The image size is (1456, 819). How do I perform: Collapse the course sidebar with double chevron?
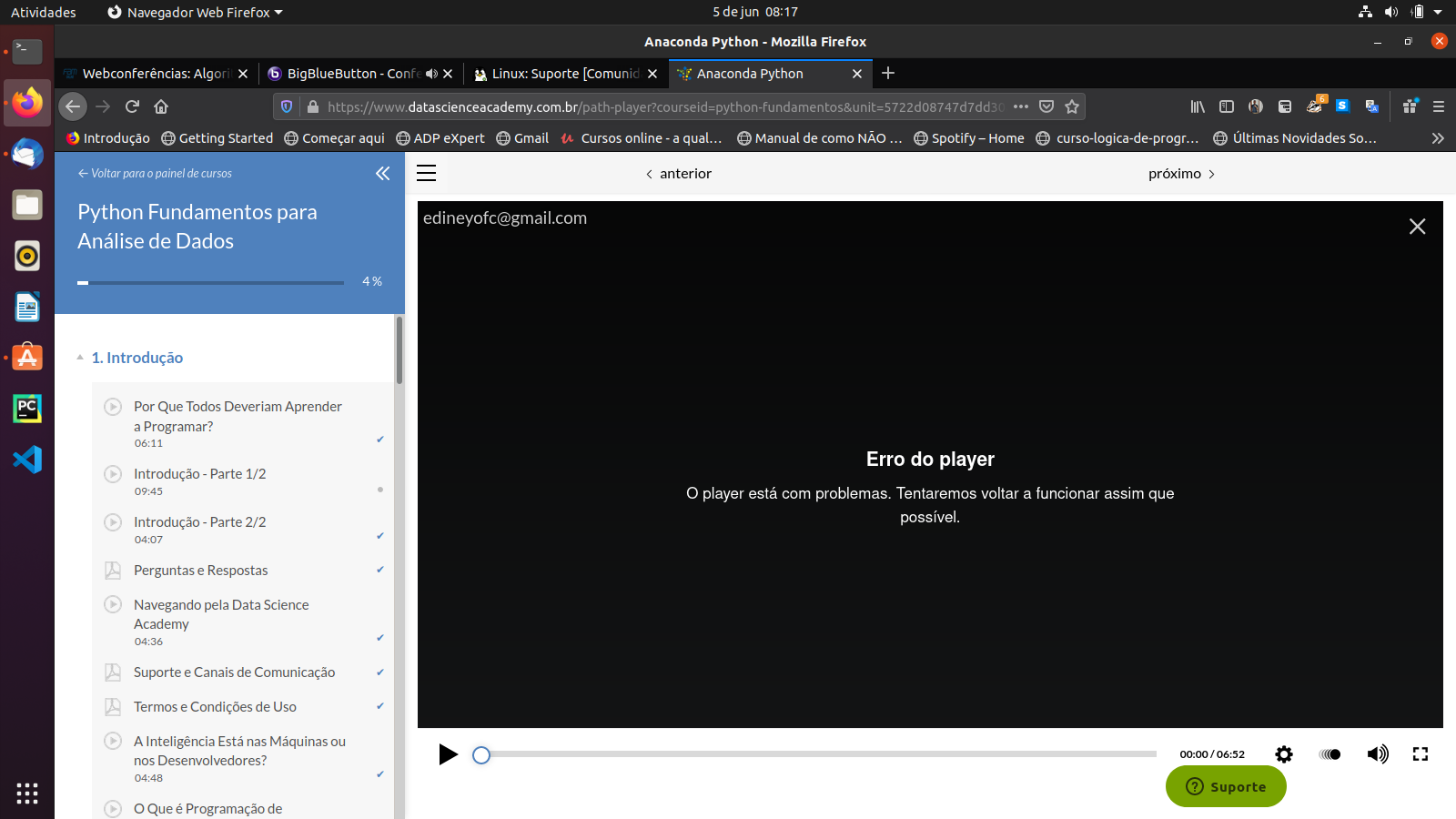coord(382,174)
